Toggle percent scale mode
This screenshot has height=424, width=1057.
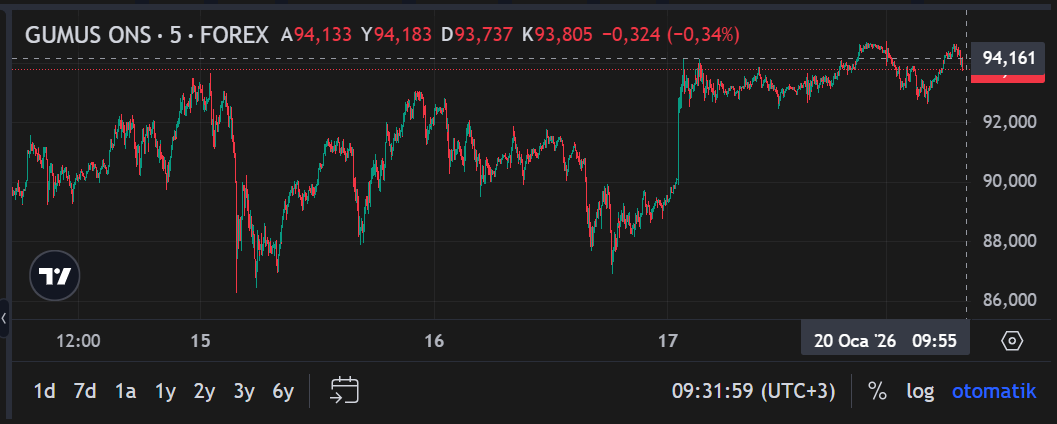(x=877, y=391)
